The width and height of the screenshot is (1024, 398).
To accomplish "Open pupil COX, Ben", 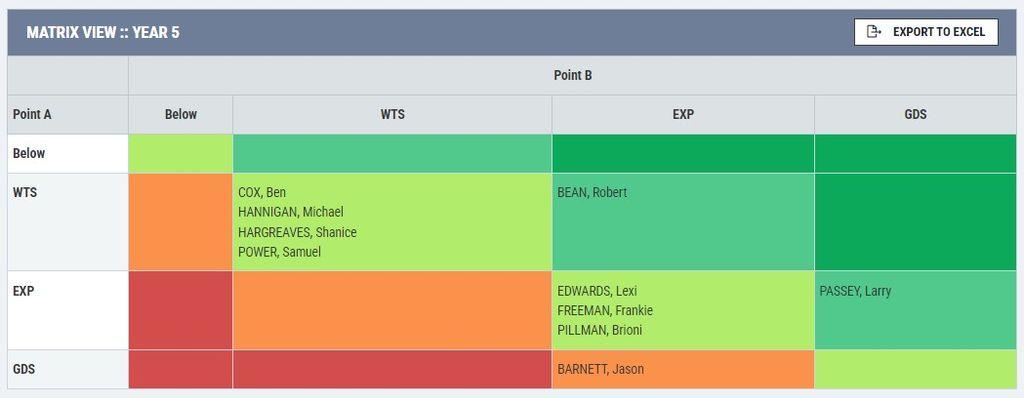I will tap(262, 192).
